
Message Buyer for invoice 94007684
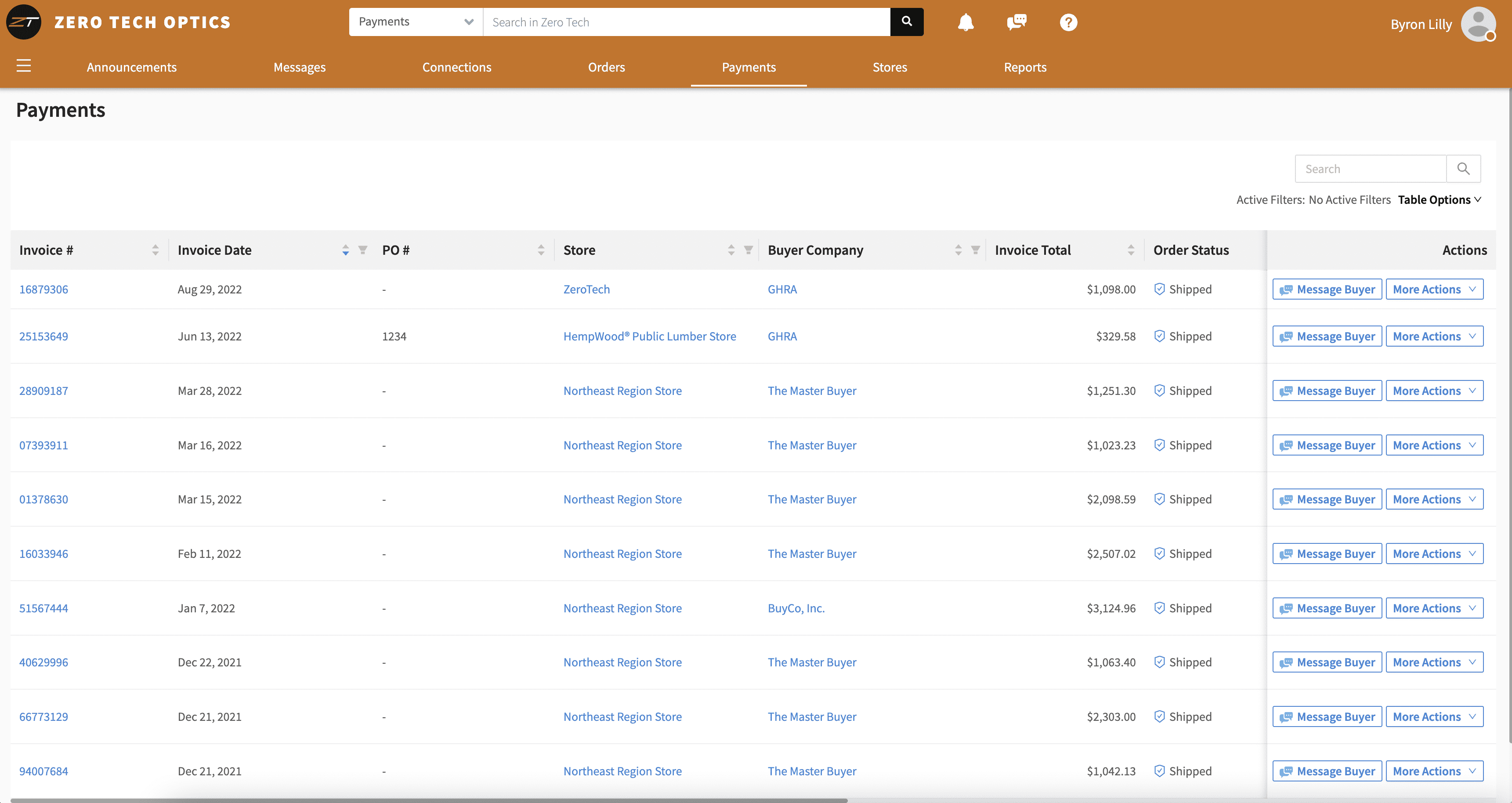pos(1327,772)
